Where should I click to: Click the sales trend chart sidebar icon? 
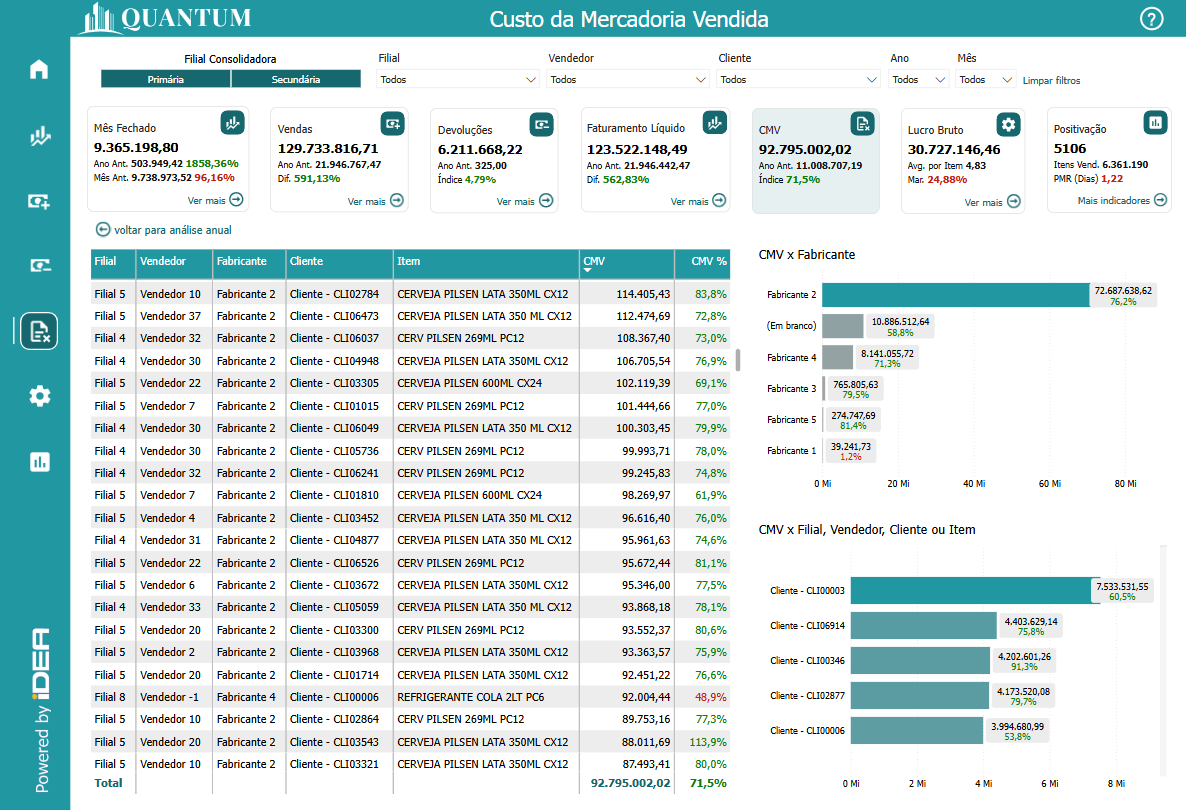(x=39, y=137)
